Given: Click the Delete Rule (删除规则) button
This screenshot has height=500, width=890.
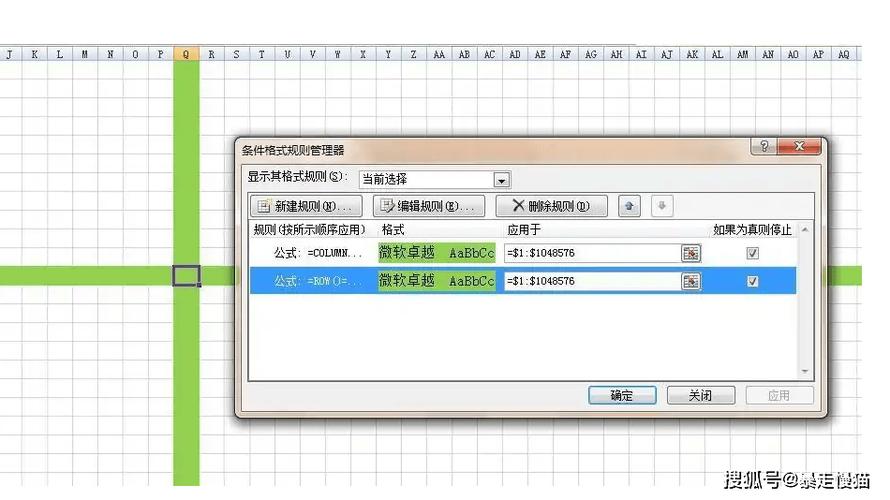Looking at the screenshot, I should tap(551, 206).
